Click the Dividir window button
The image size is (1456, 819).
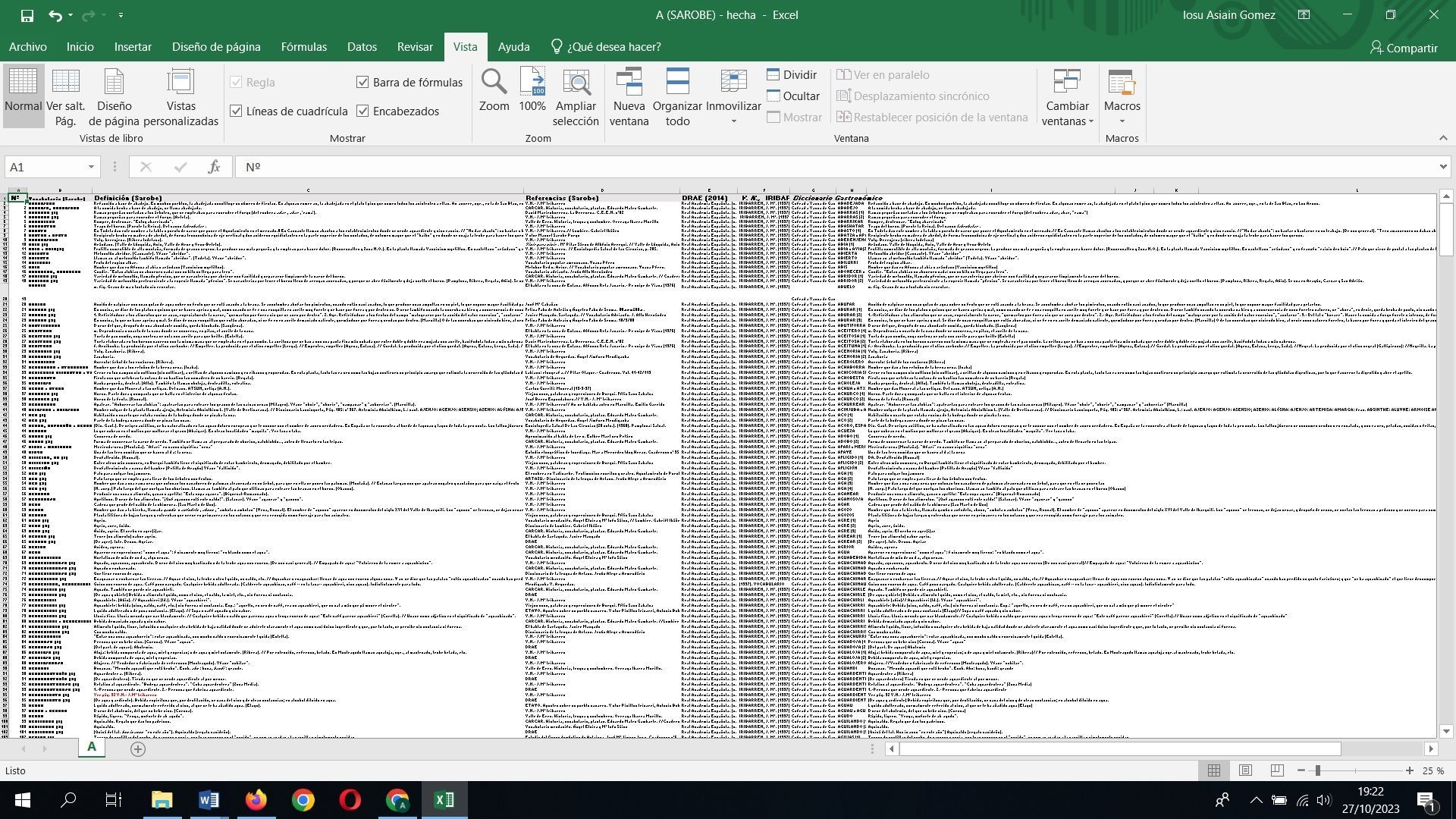(792, 74)
